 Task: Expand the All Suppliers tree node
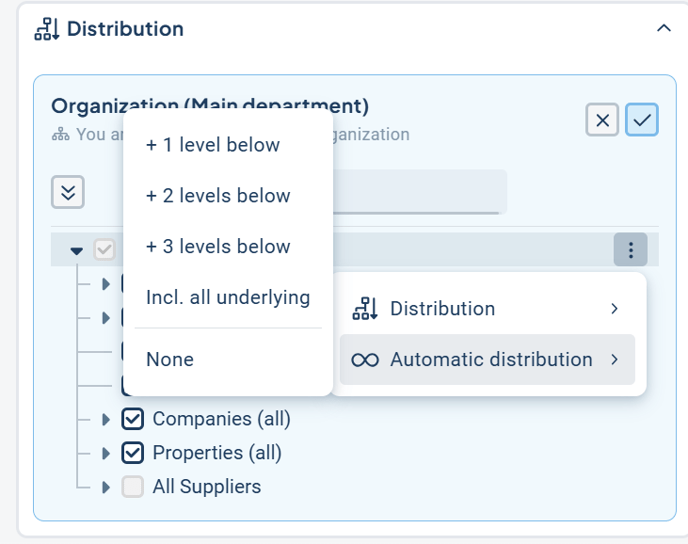[x=106, y=487]
